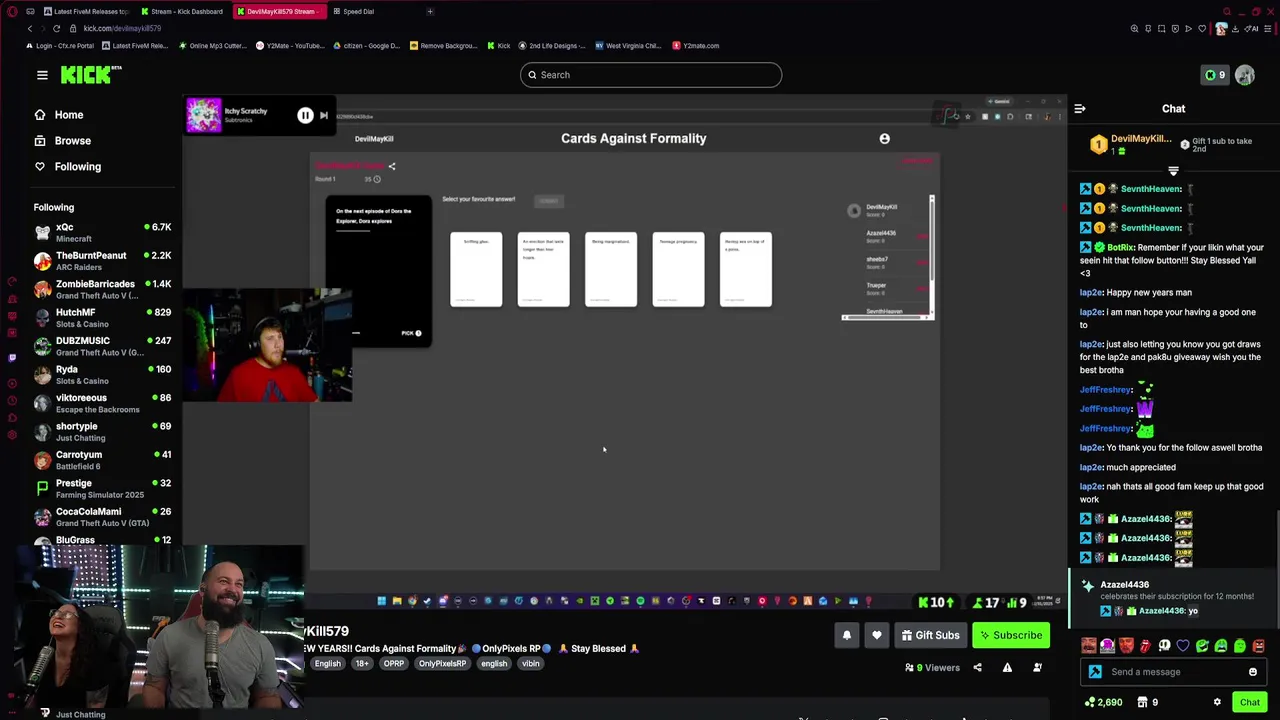Focus the Send a message field
Image resolution: width=1280 pixels, height=720 pixels.
tap(1175, 672)
